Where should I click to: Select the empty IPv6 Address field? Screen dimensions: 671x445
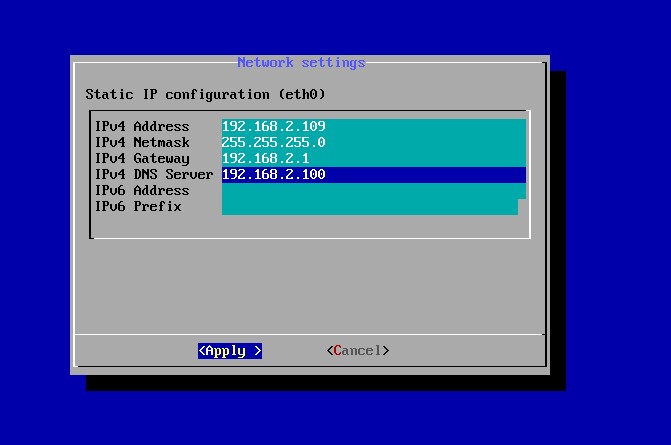pyautogui.click(x=372, y=191)
